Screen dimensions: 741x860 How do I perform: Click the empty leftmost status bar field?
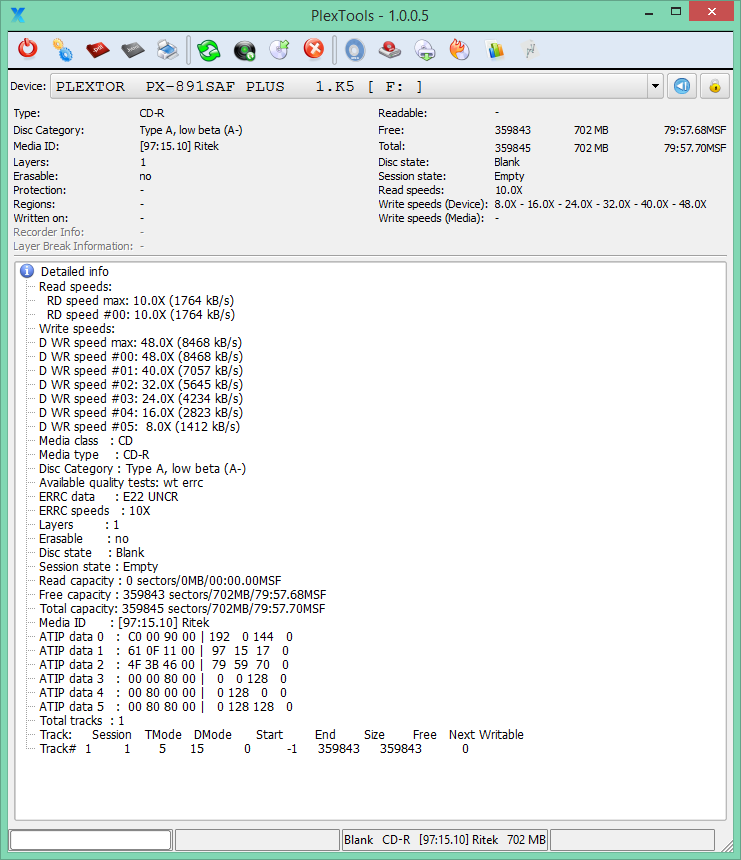(x=90, y=840)
